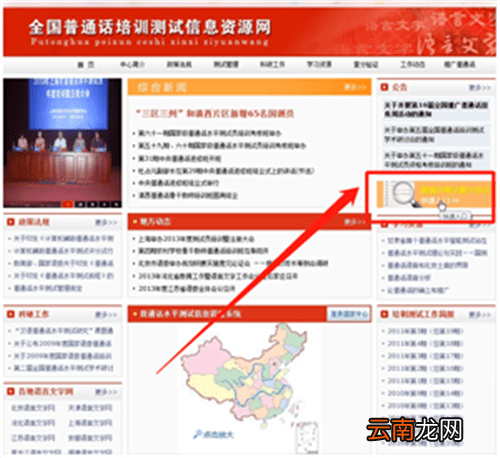Viewport: 500px width, 458px height.
Task: Open 河北语言文字网 link
Action: coord(33,423)
